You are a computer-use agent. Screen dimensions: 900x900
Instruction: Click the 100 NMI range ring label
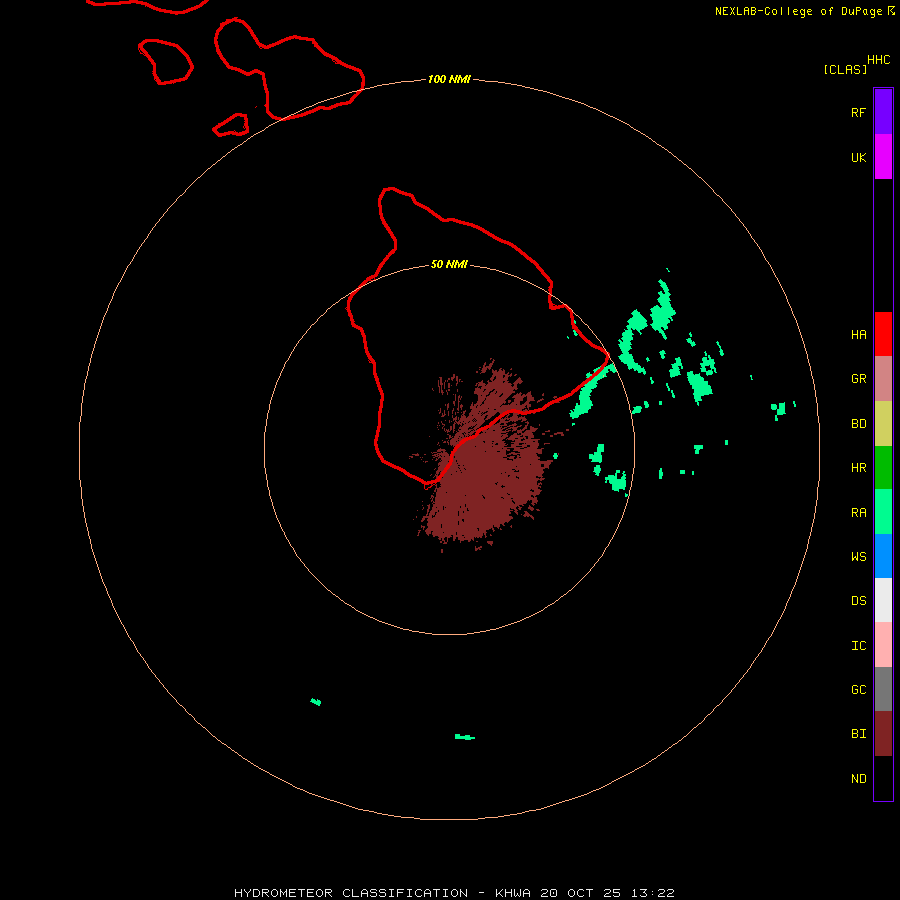click(x=449, y=79)
